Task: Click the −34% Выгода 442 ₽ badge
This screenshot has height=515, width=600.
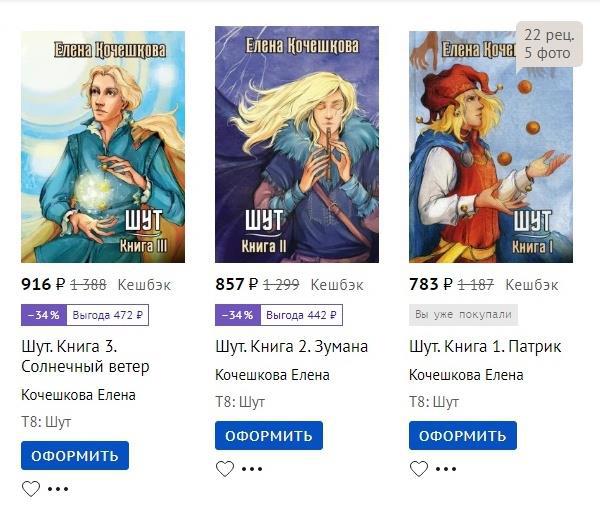Action: click(x=279, y=315)
